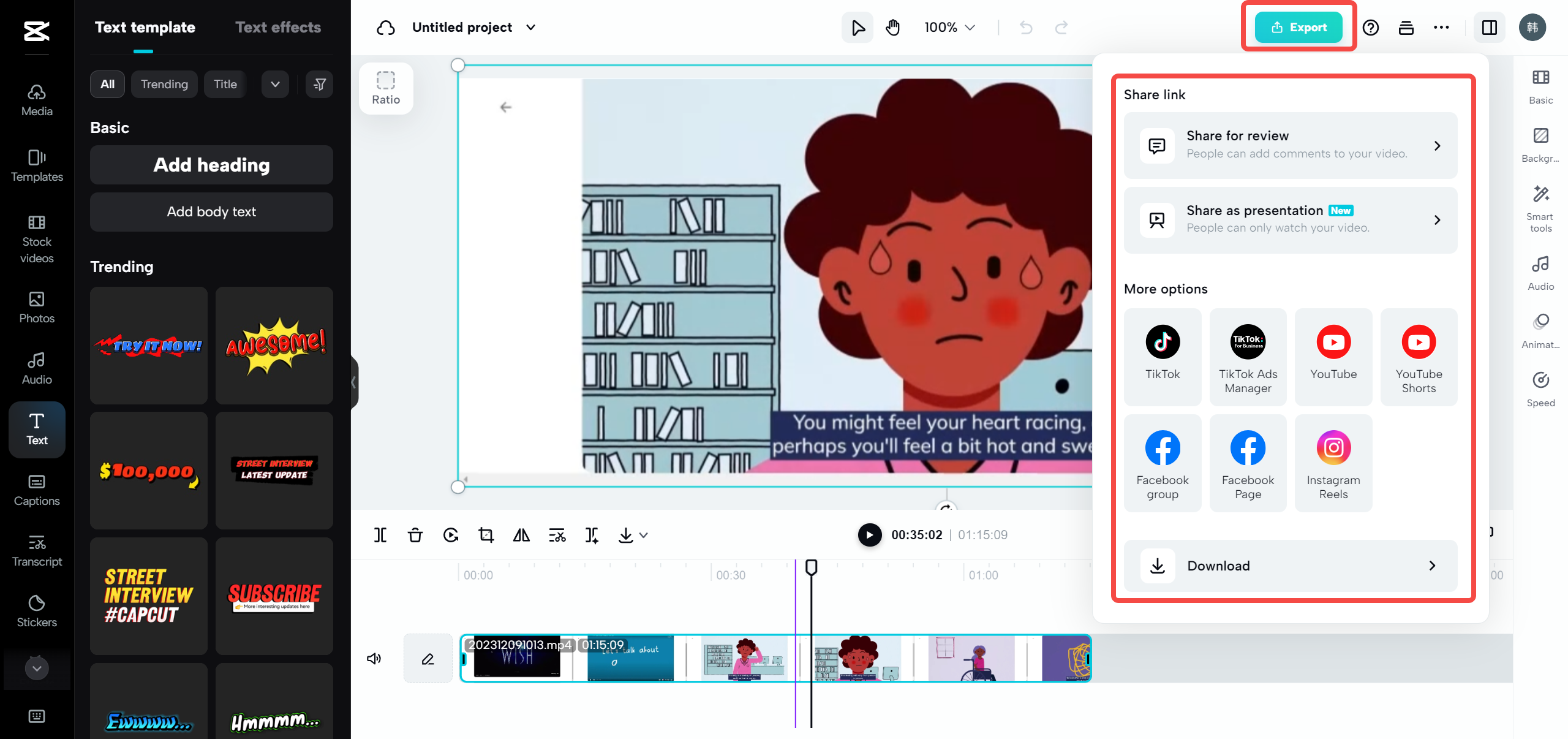Viewport: 1568px width, 739px height.
Task: Open the Stickers panel
Action: [x=36, y=610]
